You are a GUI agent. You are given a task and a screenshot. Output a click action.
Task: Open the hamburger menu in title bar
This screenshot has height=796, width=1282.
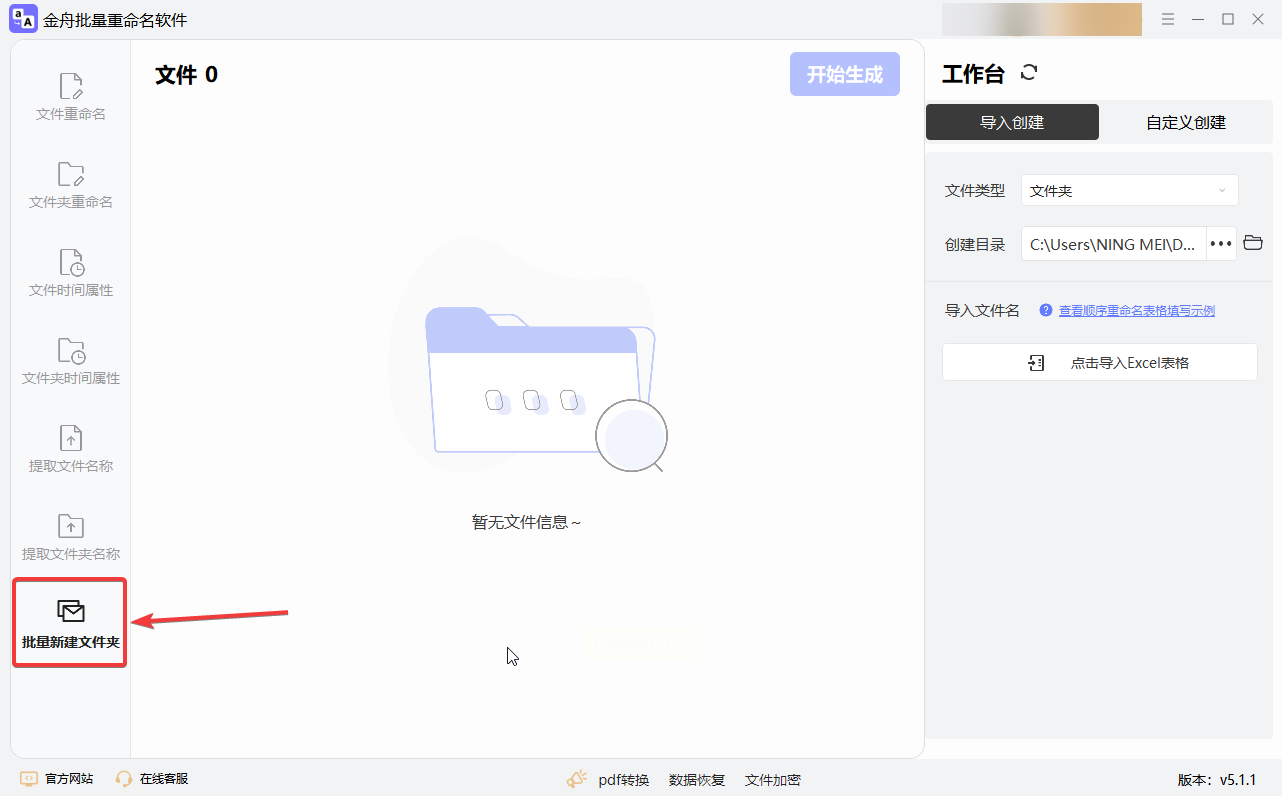point(1168,19)
